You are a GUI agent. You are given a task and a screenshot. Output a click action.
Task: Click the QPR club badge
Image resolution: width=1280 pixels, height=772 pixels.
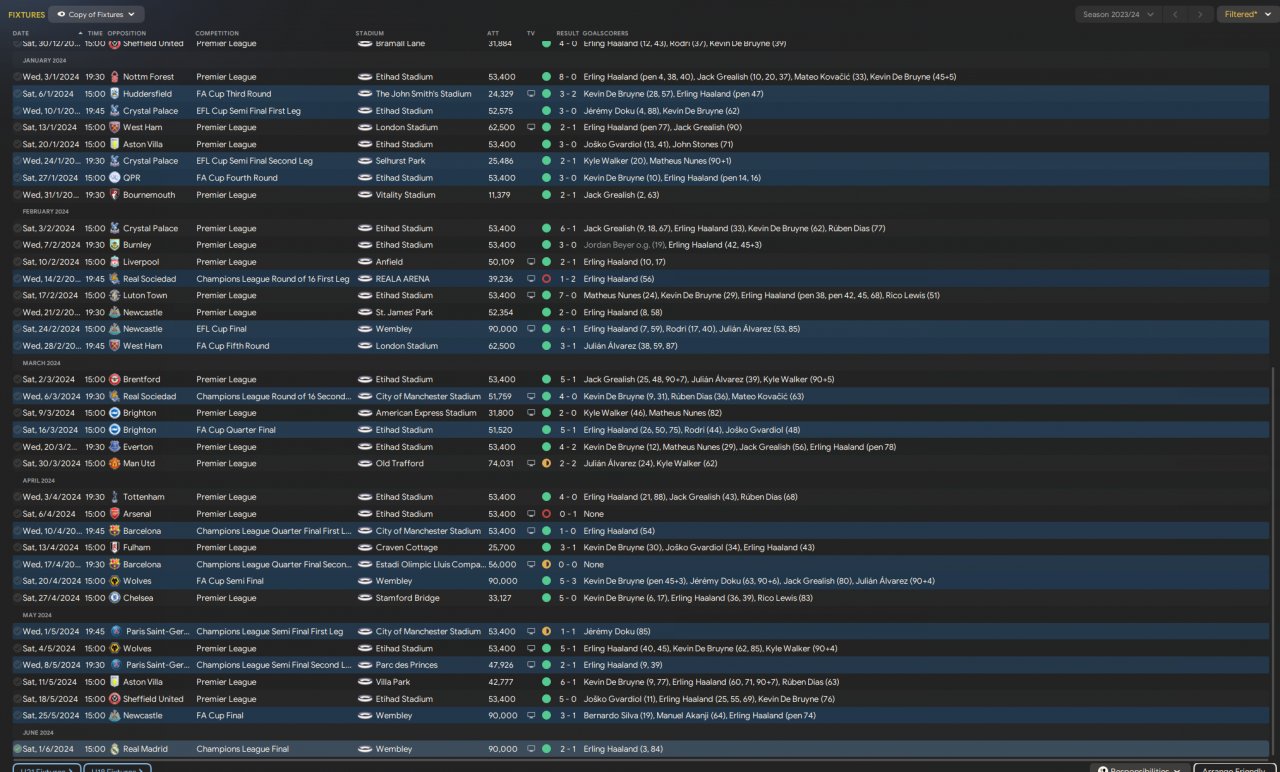pos(115,178)
